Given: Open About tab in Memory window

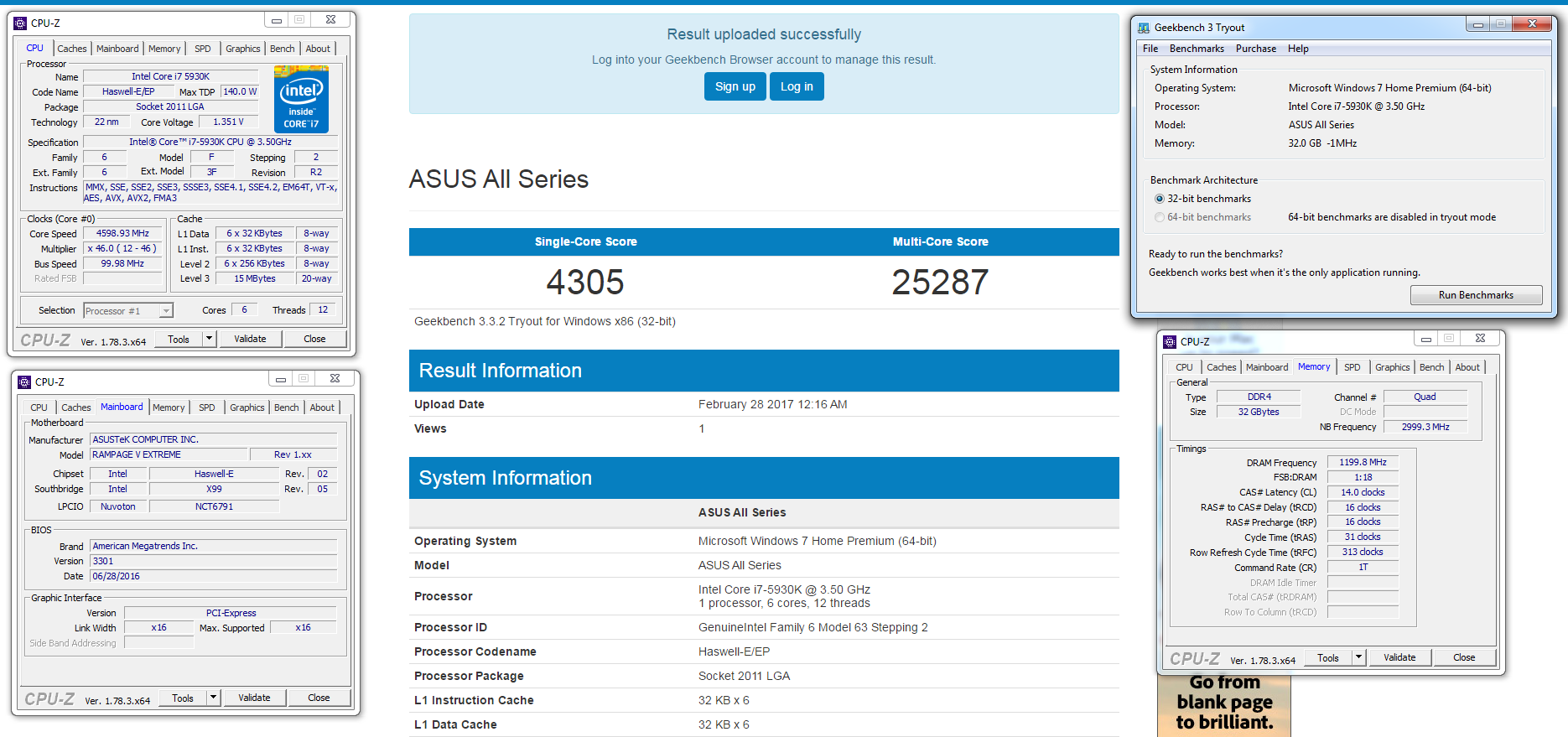Looking at the screenshot, I should click(1467, 367).
